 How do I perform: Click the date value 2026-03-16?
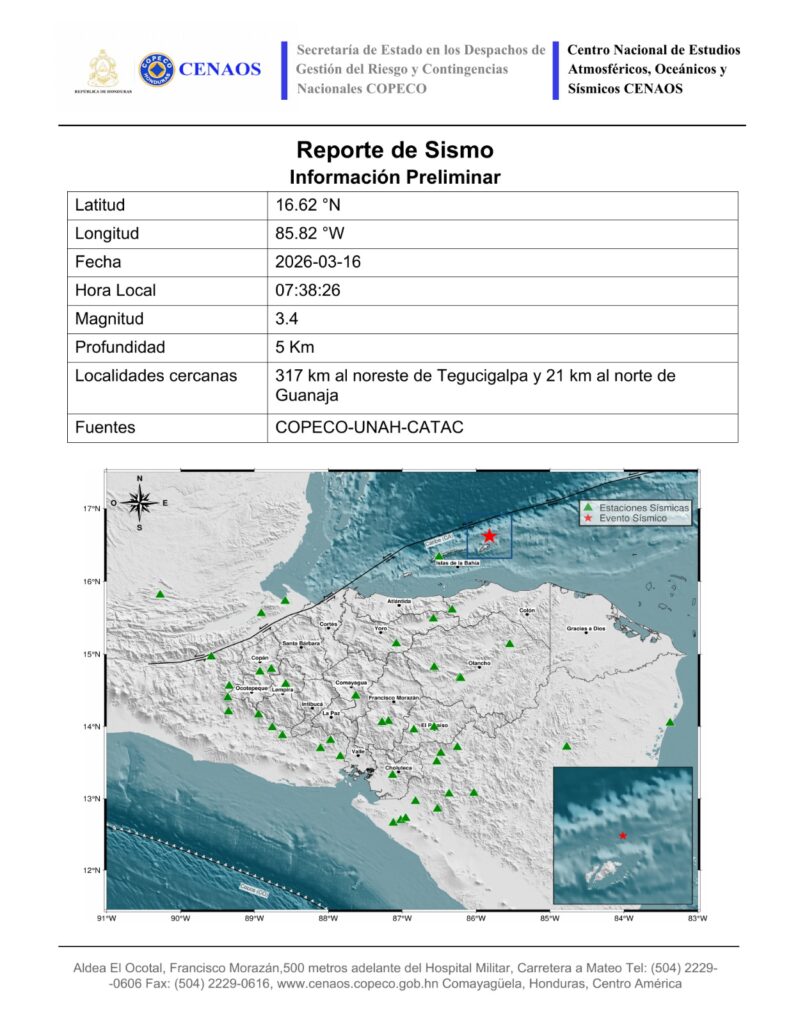317,262
